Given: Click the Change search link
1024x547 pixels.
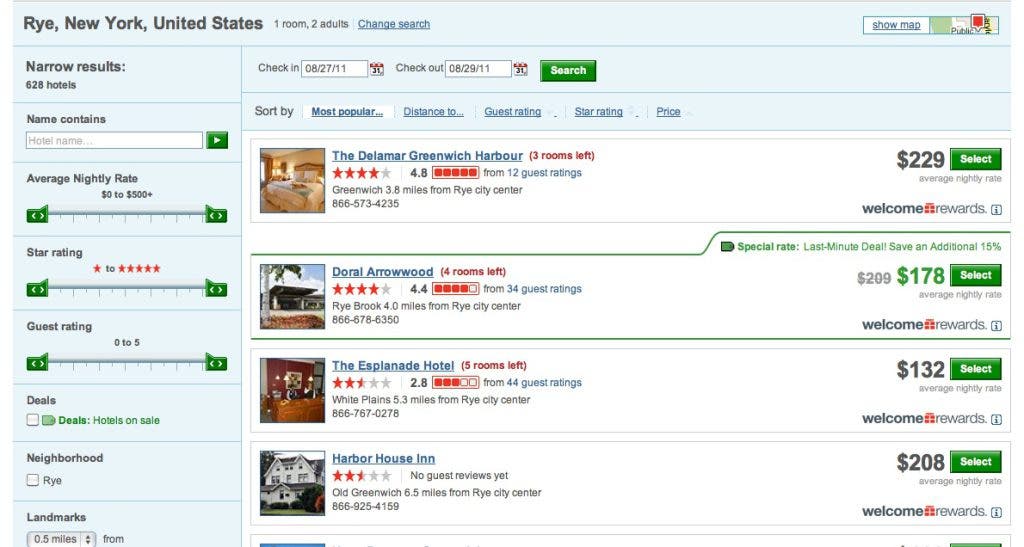Looking at the screenshot, I should pyautogui.click(x=394, y=24).
